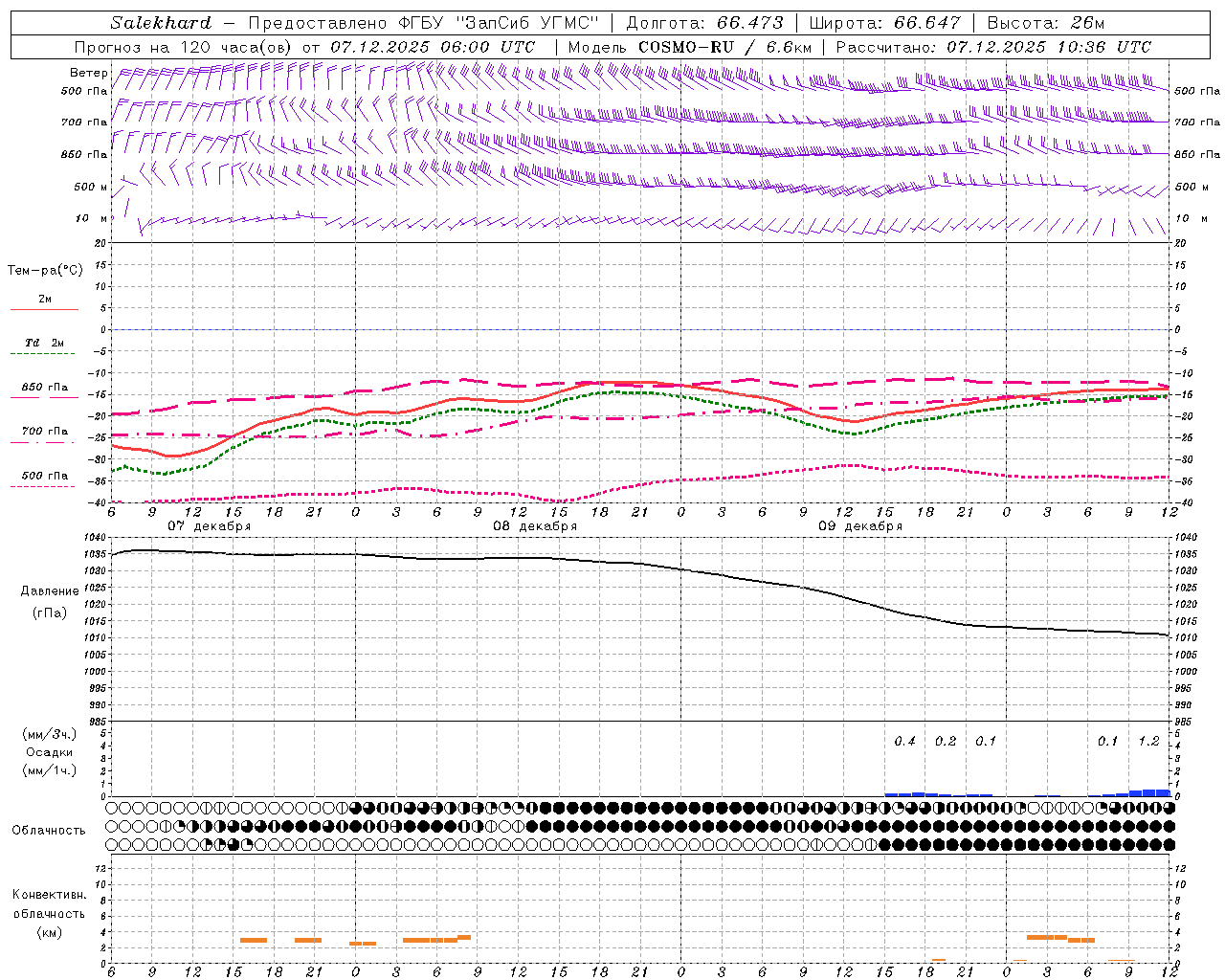The height and width of the screenshot is (980, 1225).
Task: Click the Ветер label of the wind panel
Action: [x=88, y=73]
